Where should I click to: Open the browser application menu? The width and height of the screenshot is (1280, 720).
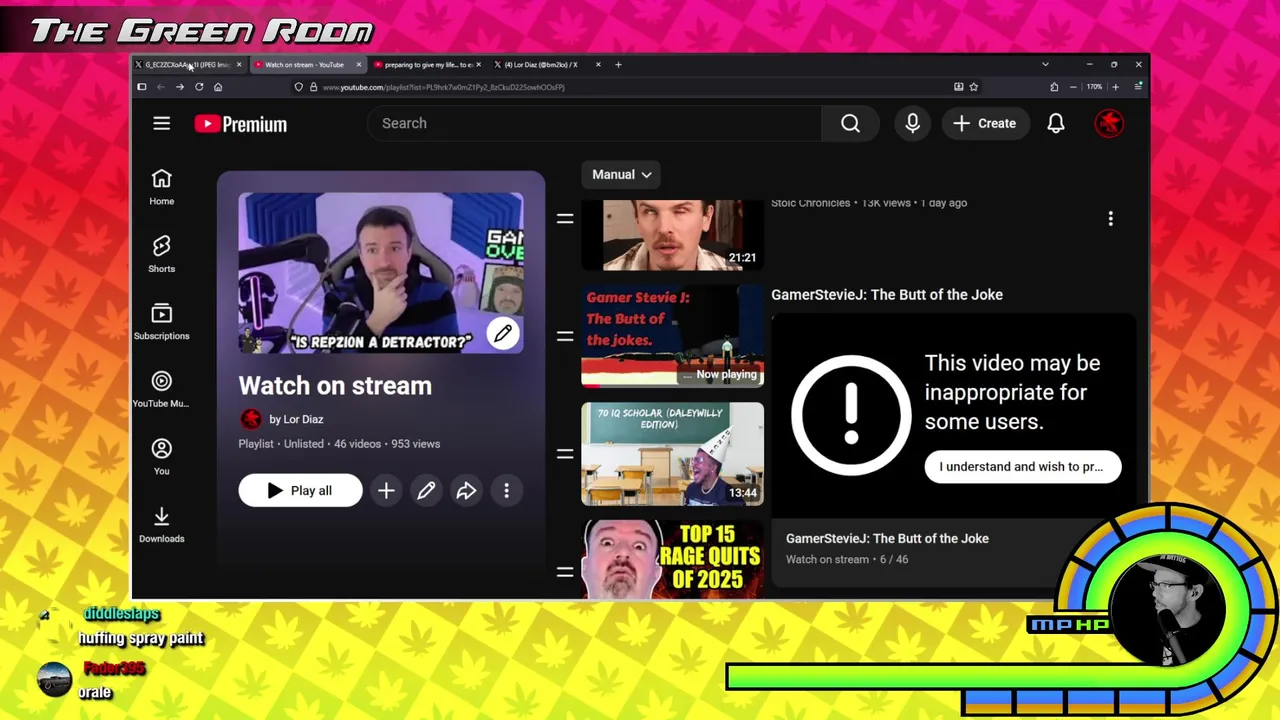click(1138, 87)
